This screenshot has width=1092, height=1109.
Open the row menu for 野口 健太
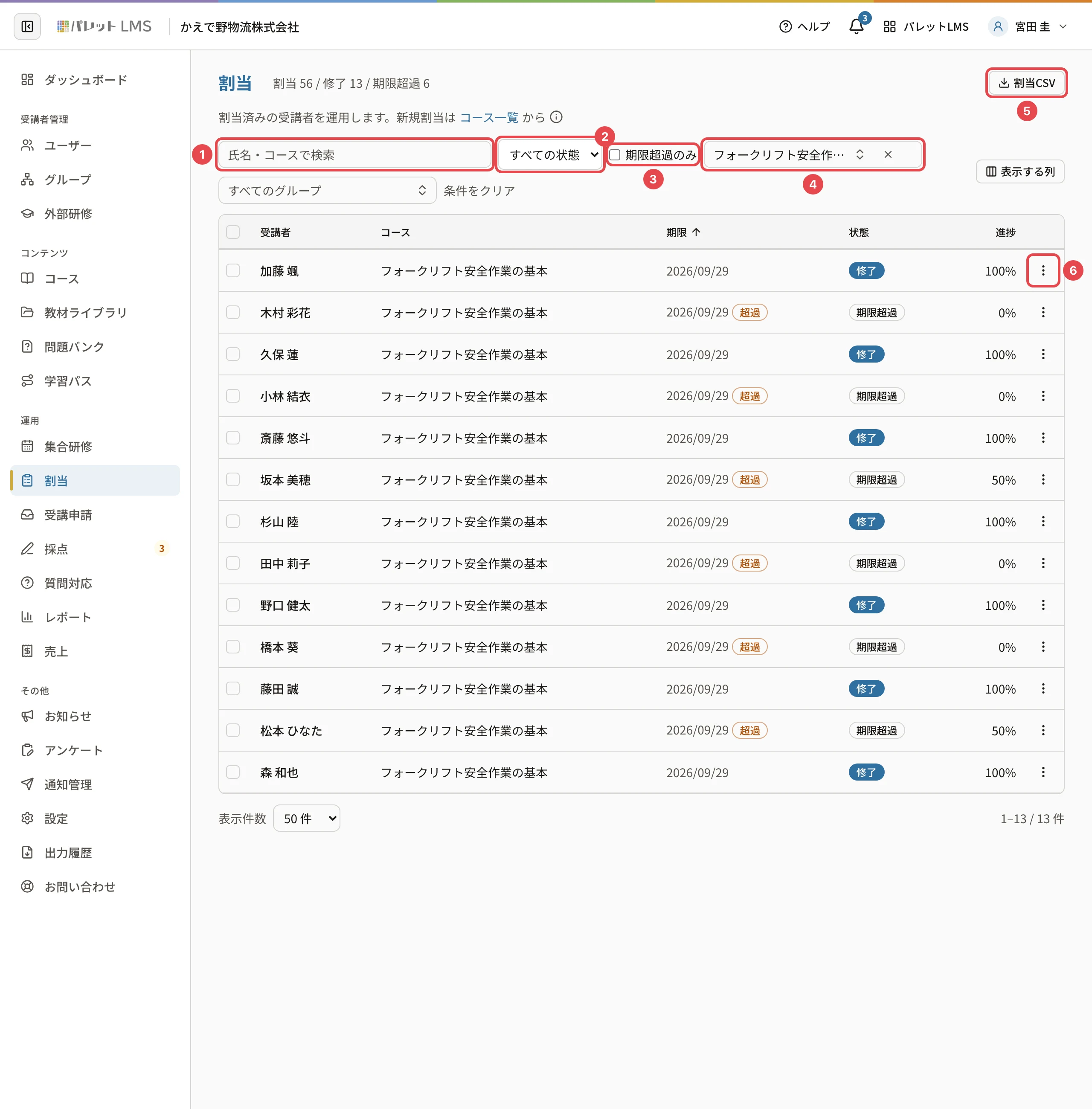click(1043, 606)
